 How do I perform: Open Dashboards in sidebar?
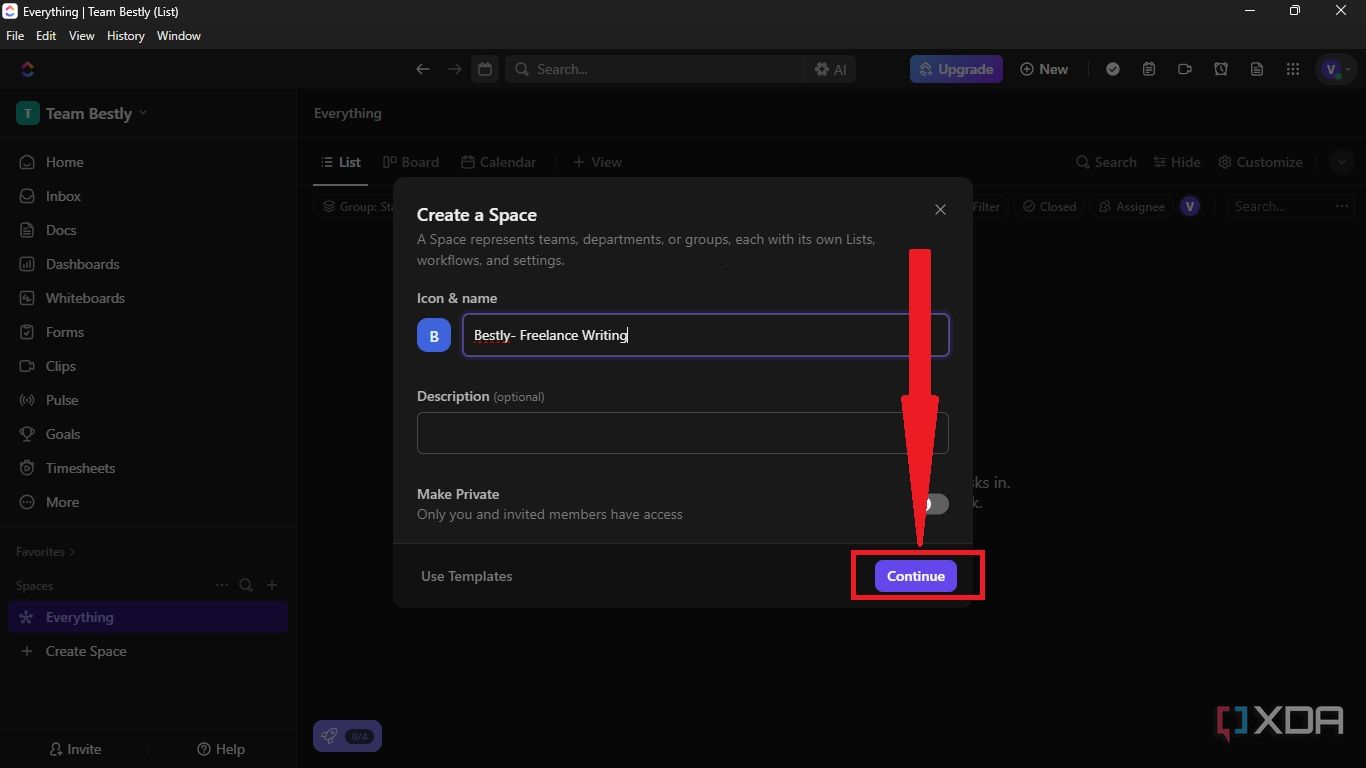(x=148, y=264)
